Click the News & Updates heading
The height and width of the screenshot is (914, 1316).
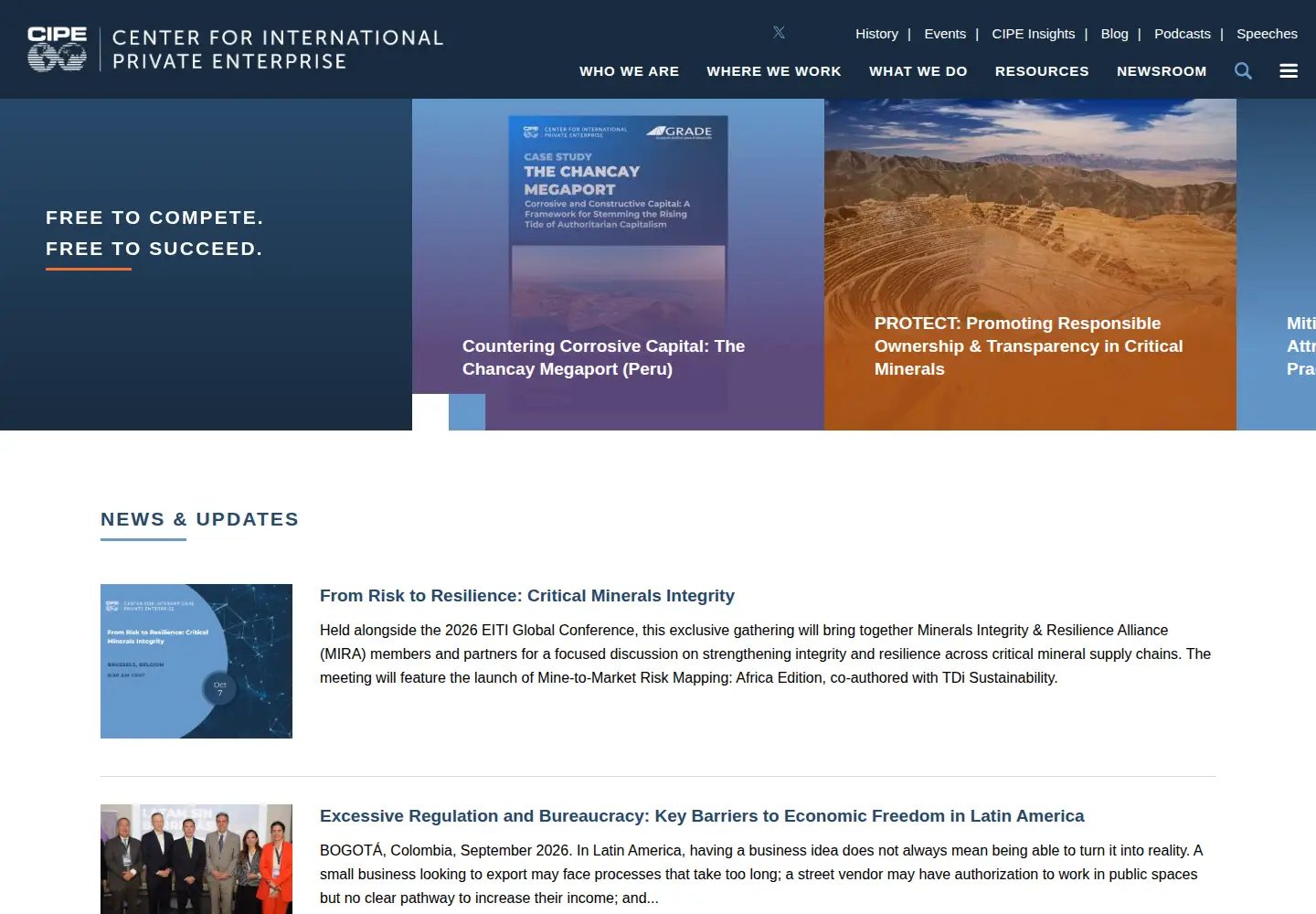pyautogui.click(x=199, y=519)
